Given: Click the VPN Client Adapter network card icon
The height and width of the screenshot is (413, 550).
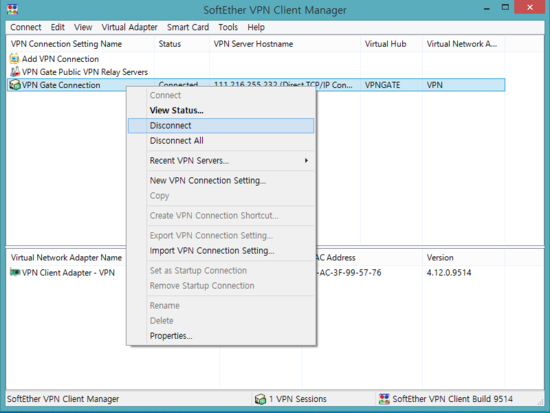Looking at the screenshot, I should point(15,272).
